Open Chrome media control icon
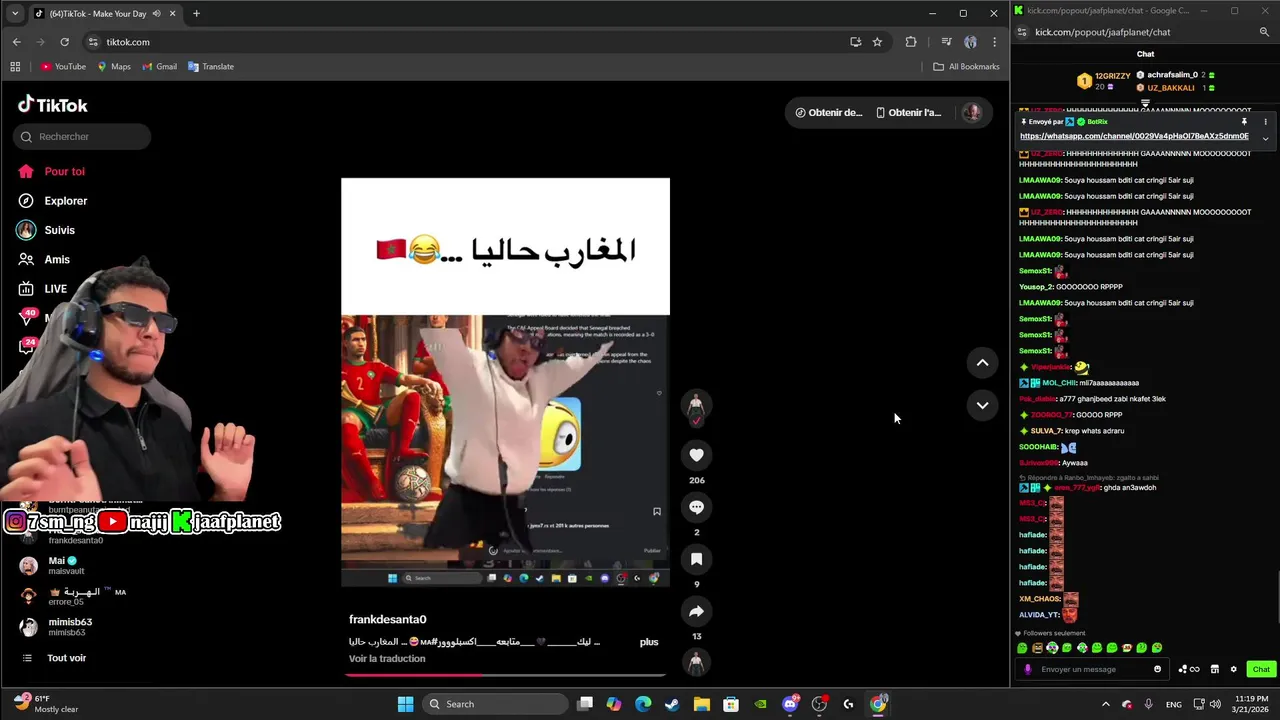 point(946,42)
